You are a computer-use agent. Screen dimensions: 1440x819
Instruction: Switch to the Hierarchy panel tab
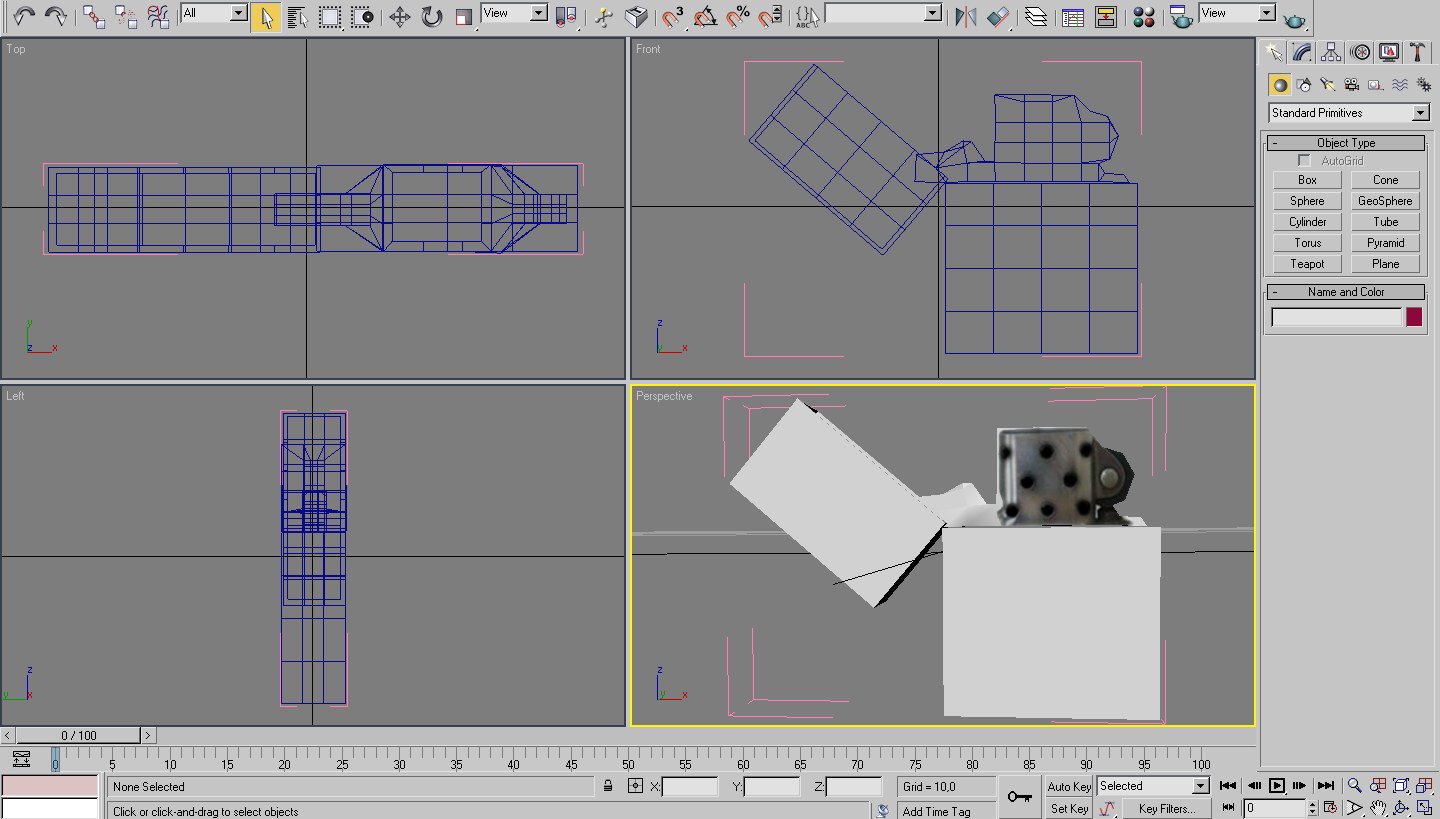point(1331,53)
